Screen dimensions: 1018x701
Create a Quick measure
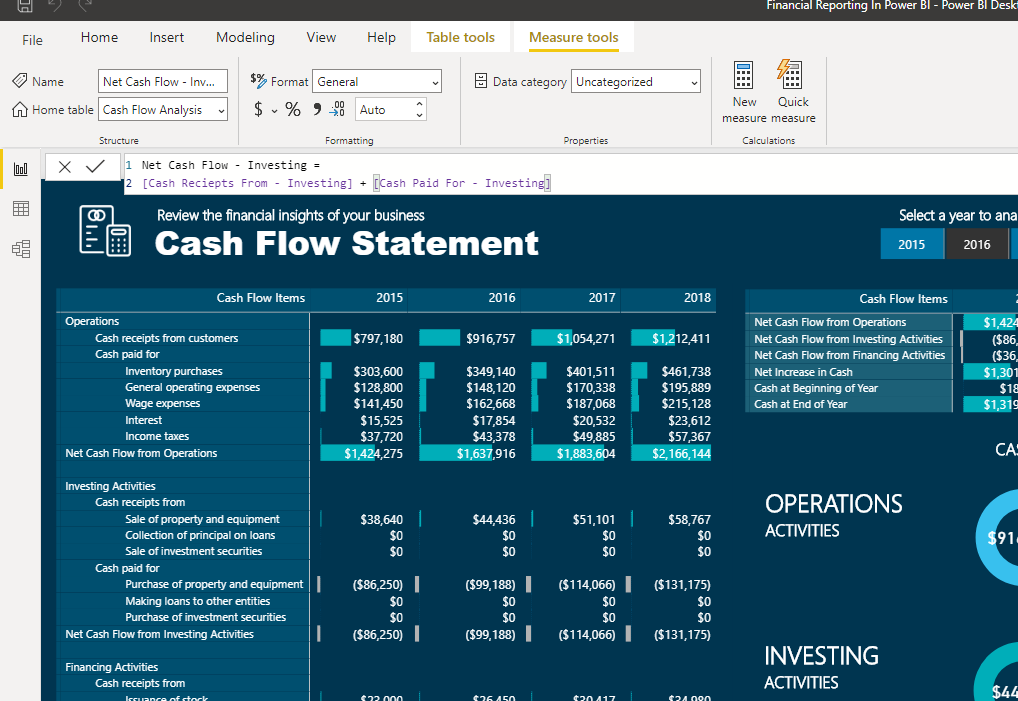pos(793,92)
